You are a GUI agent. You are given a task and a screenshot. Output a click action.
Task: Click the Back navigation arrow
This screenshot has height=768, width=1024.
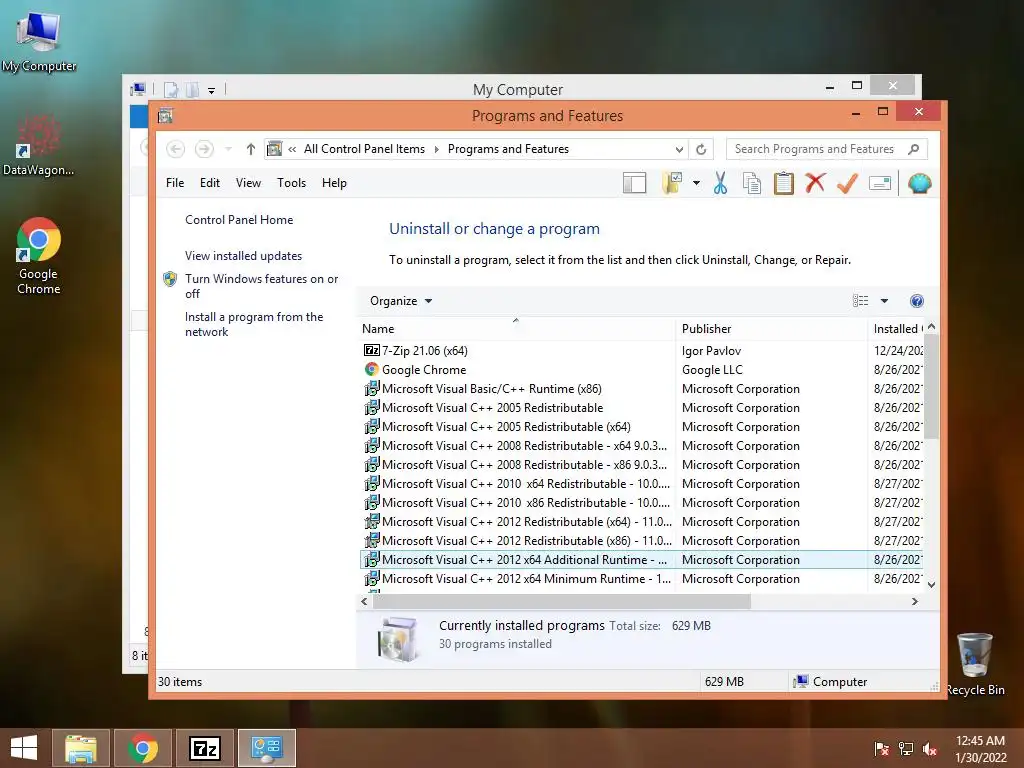coord(175,149)
